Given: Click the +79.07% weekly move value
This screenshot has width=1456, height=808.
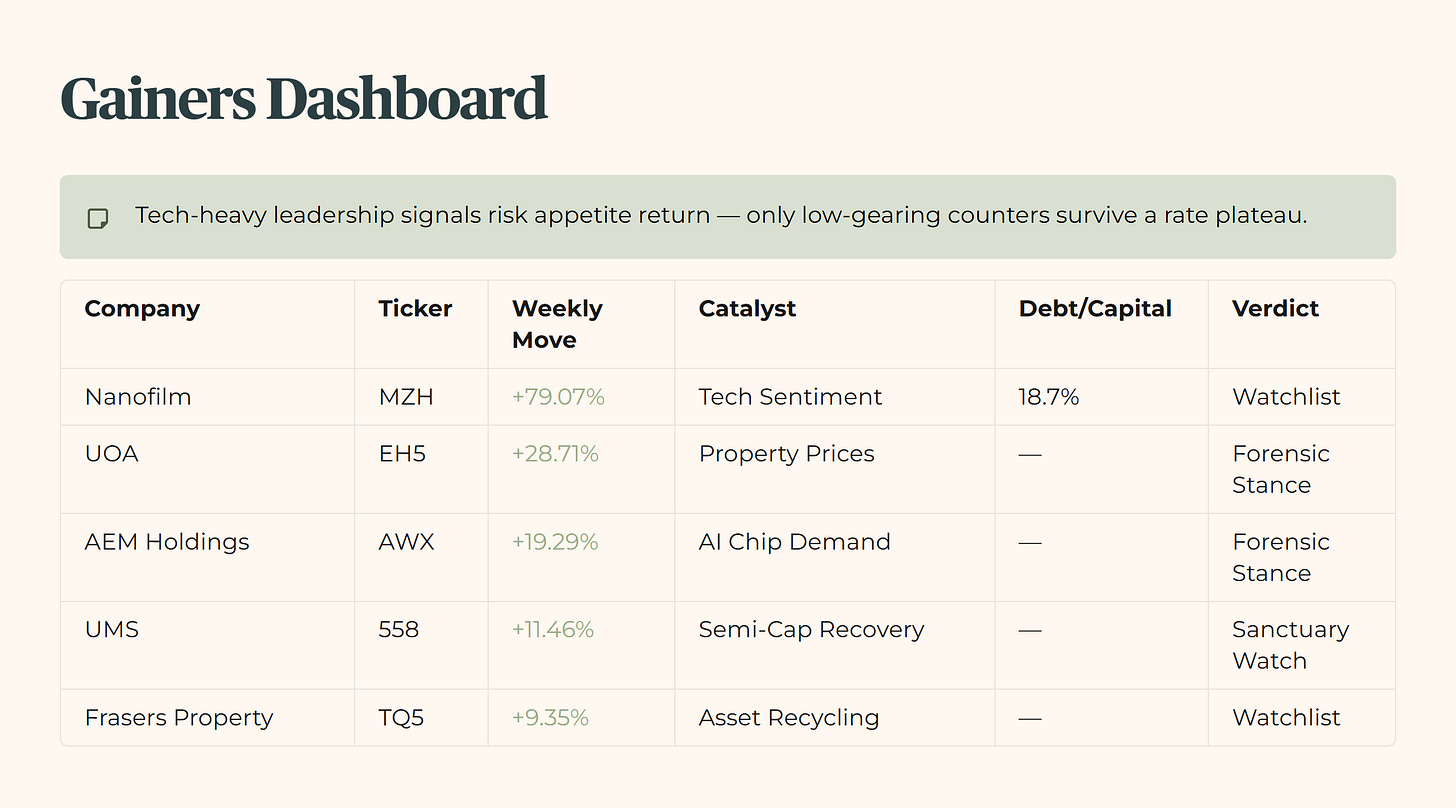Looking at the screenshot, I should [x=558, y=397].
